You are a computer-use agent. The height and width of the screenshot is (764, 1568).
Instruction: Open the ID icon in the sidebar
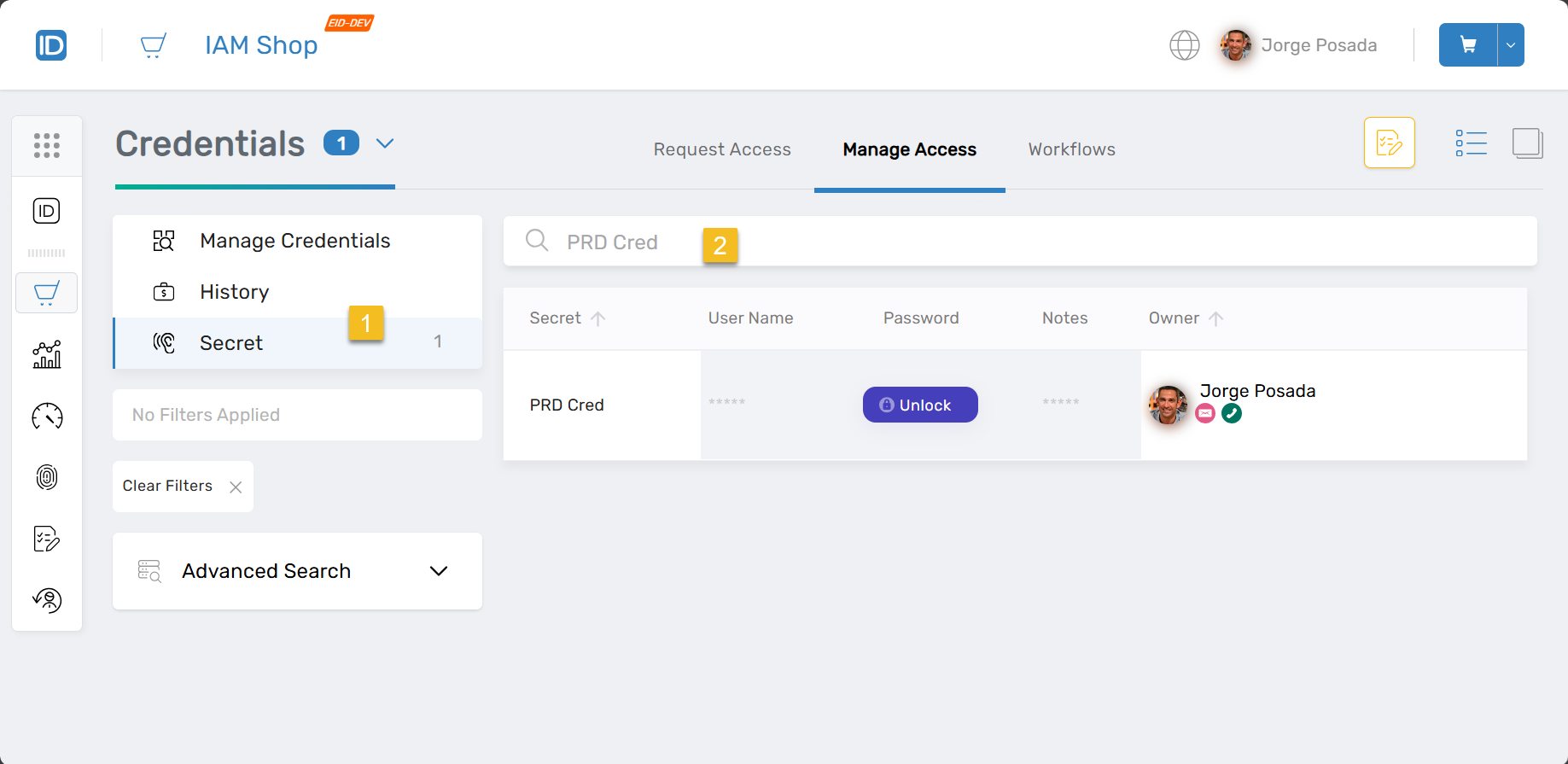tap(47, 211)
